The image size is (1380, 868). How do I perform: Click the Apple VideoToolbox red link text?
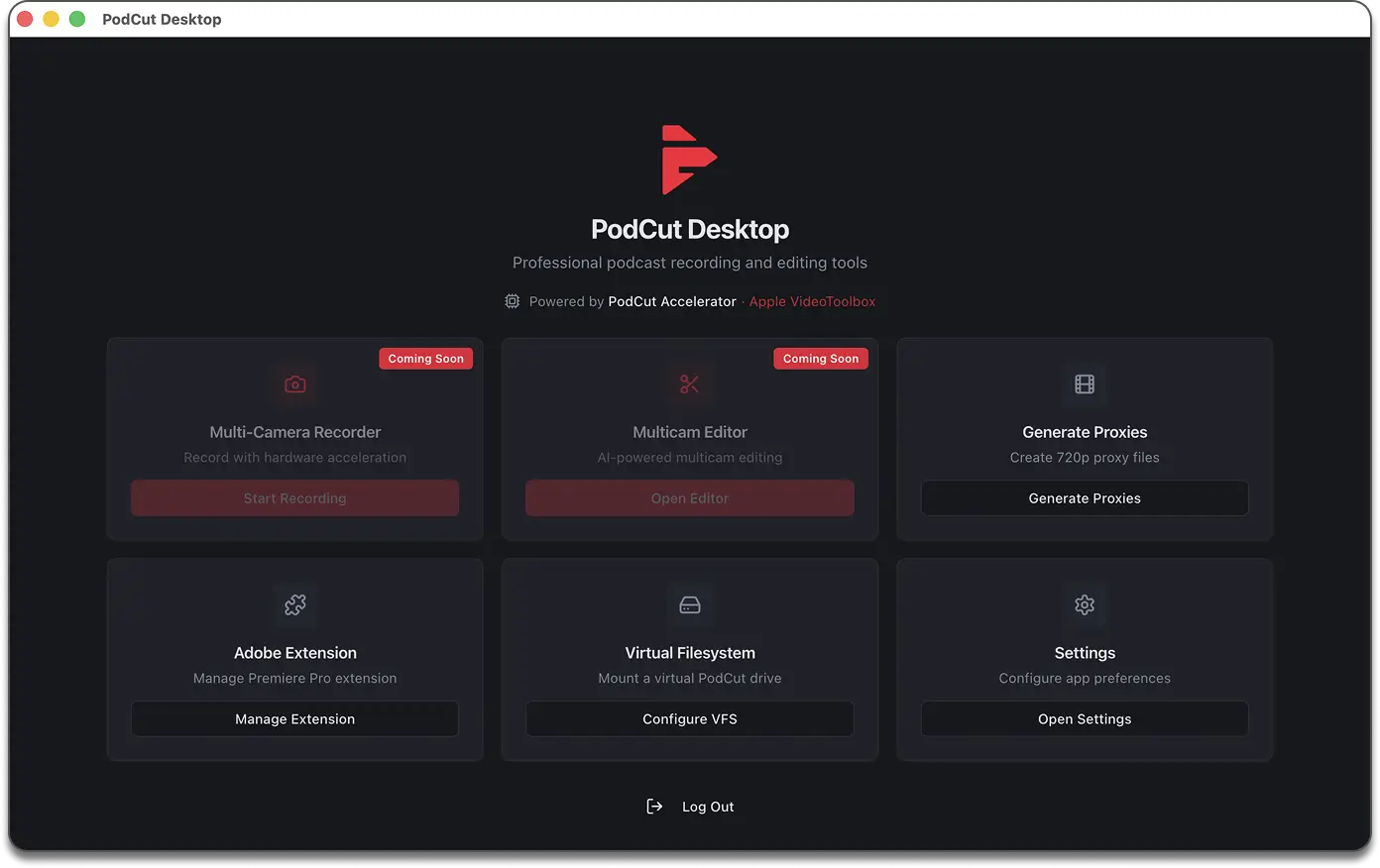(812, 301)
